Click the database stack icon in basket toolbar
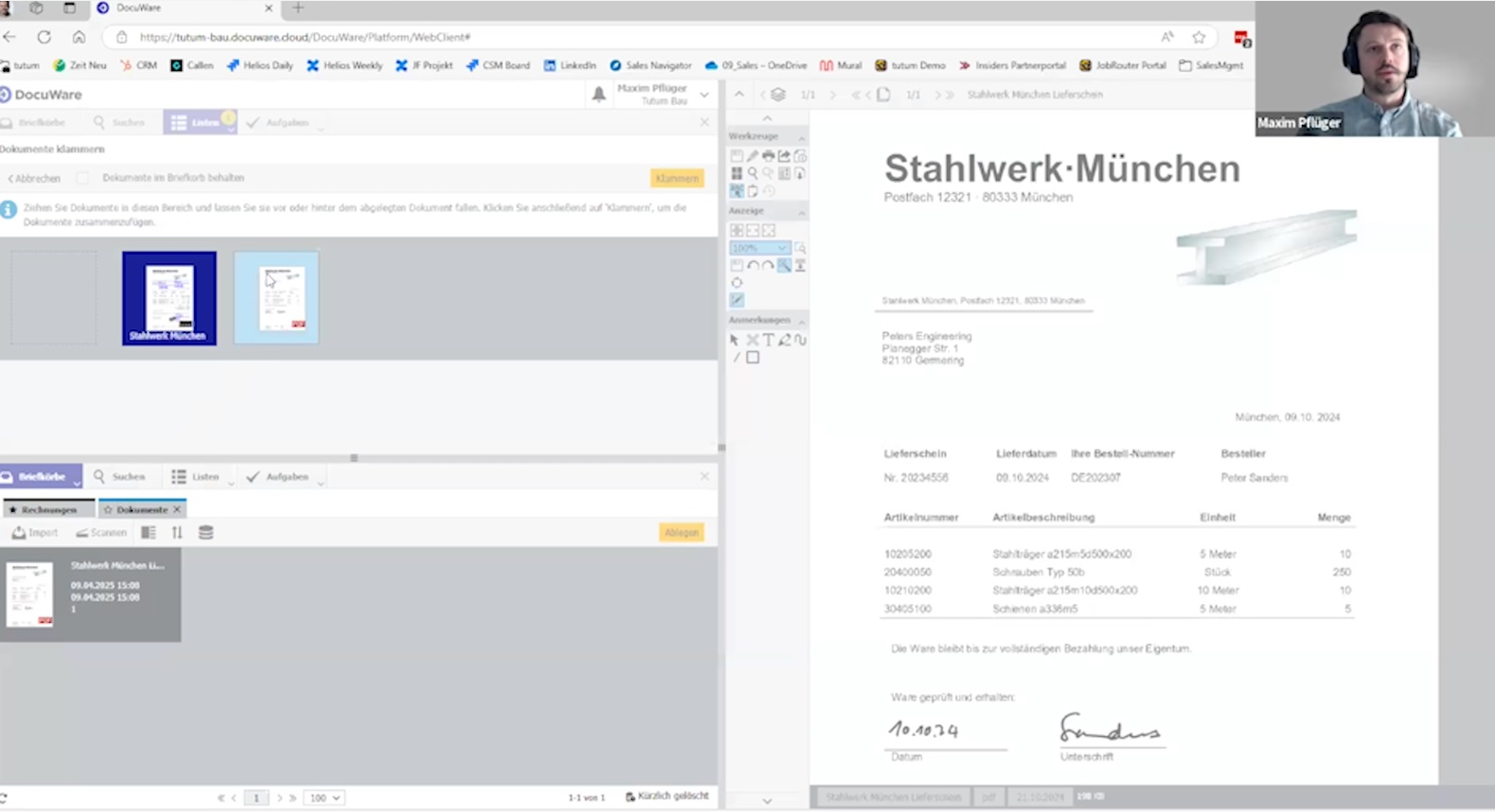 (205, 533)
